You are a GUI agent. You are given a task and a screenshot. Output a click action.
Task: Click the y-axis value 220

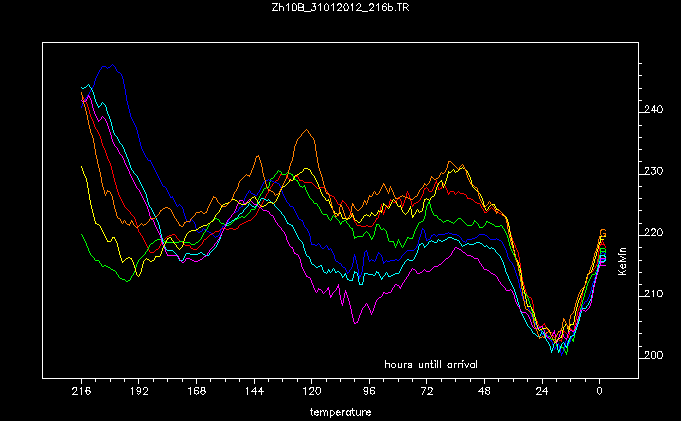point(654,232)
